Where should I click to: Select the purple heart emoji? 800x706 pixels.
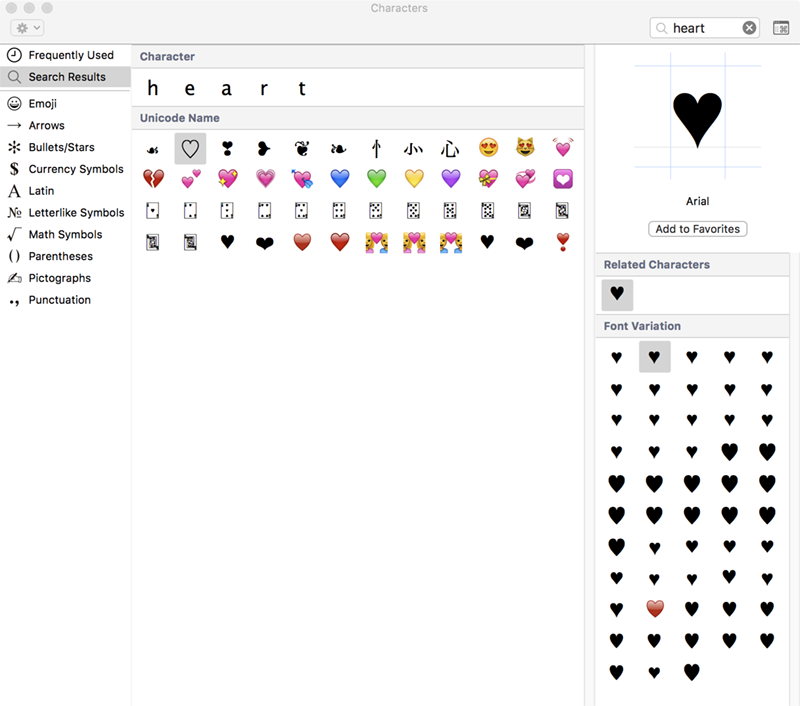[451, 179]
